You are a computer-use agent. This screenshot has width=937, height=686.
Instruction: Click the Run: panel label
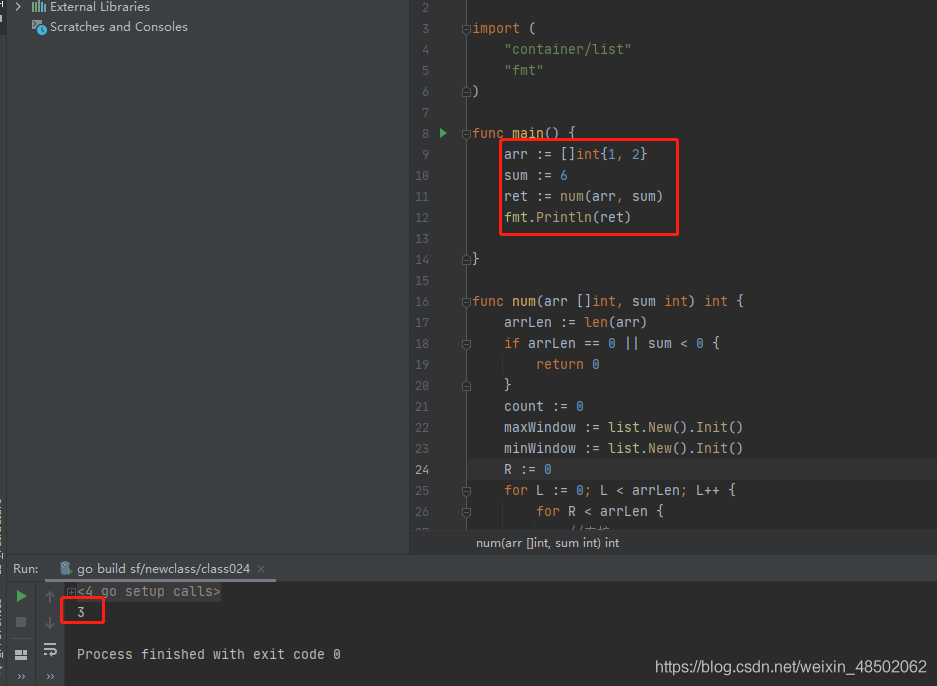tap(26, 569)
